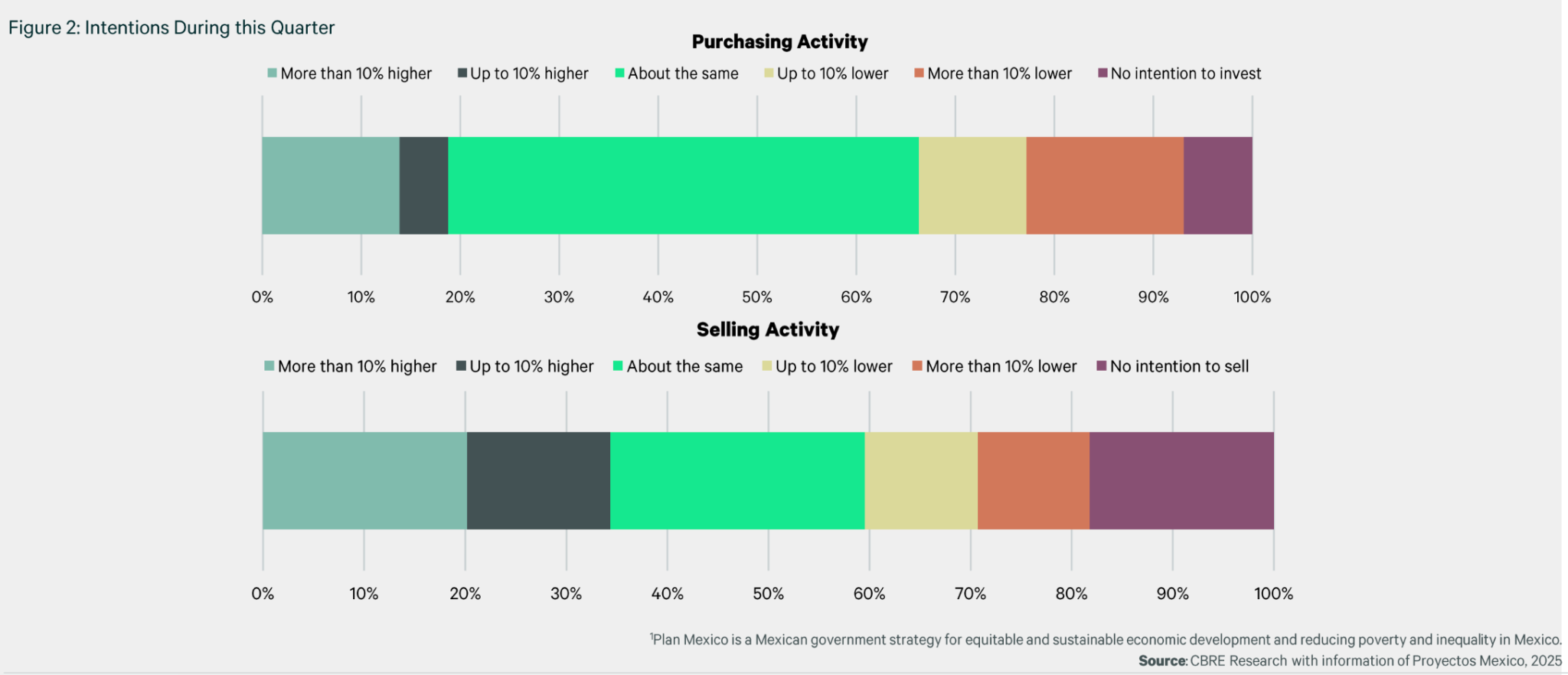The height and width of the screenshot is (675, 1568).
Task: Select the bright green Purchasing Activity bar segment
Action: click(x=683, y=185)
